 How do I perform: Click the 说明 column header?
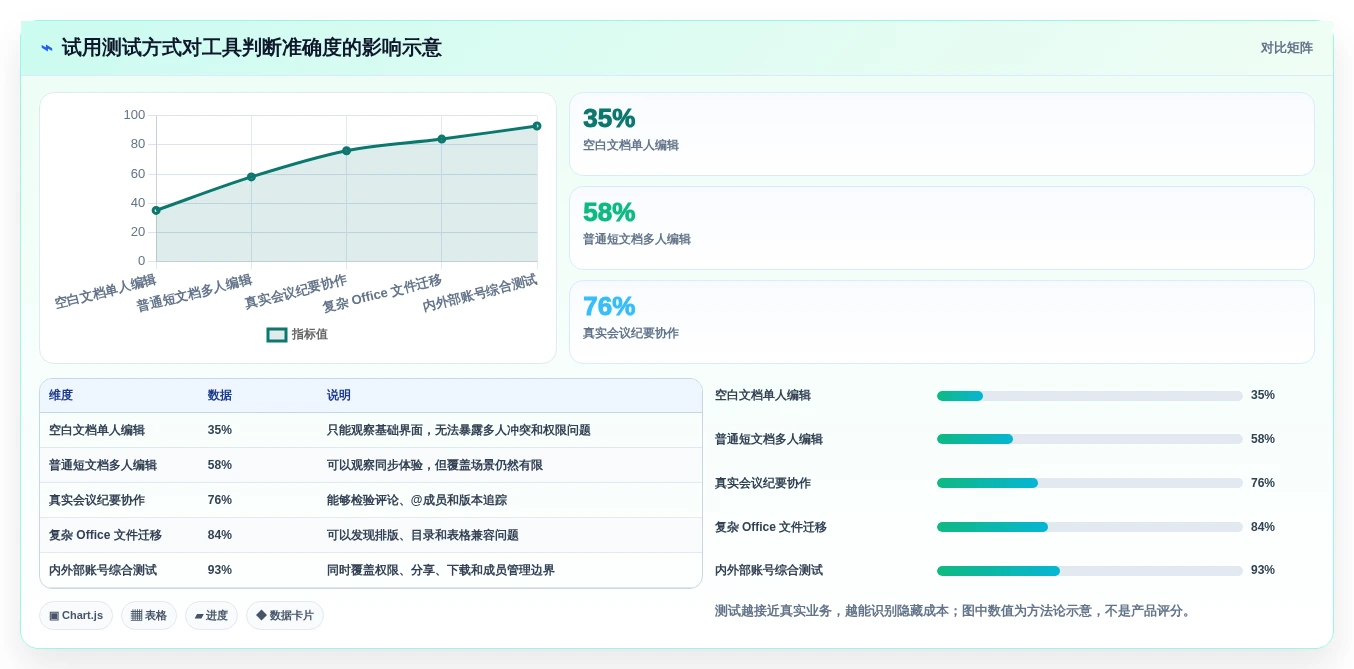[339, 396]
